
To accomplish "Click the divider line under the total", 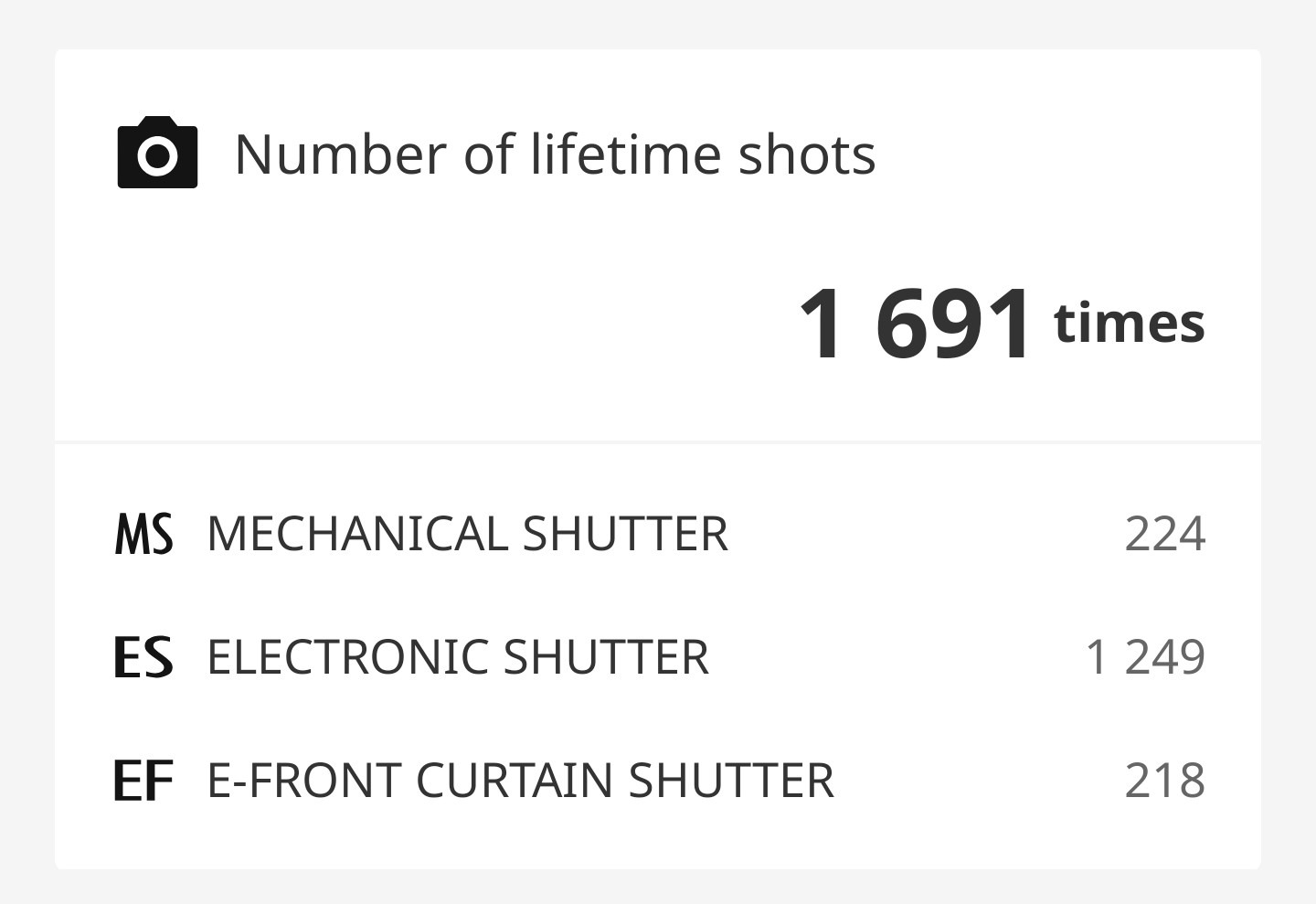I will point(658,442).
